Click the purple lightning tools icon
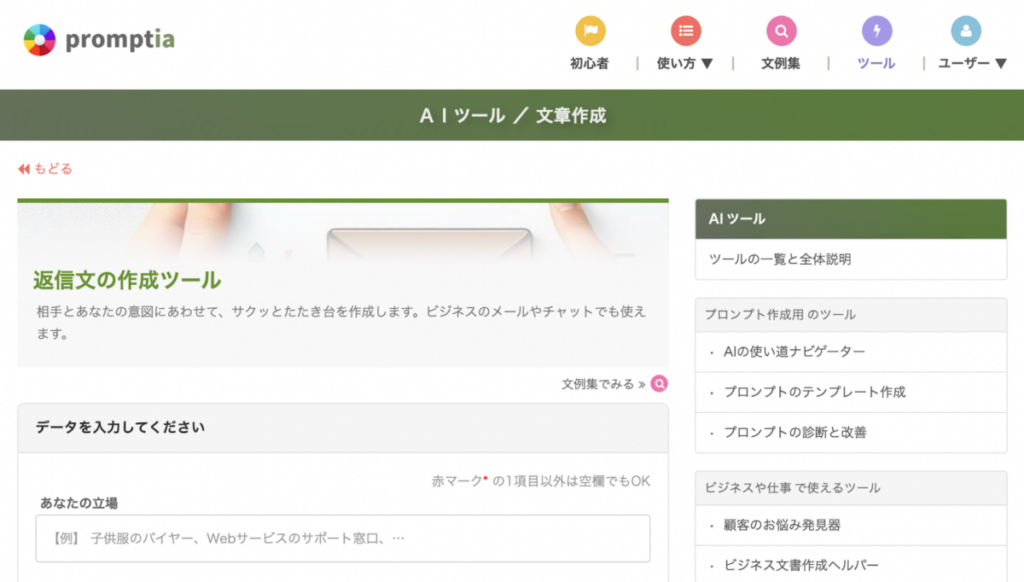Image resolution: width=1024 pixels, height=582 pixels. coord(877,31)
